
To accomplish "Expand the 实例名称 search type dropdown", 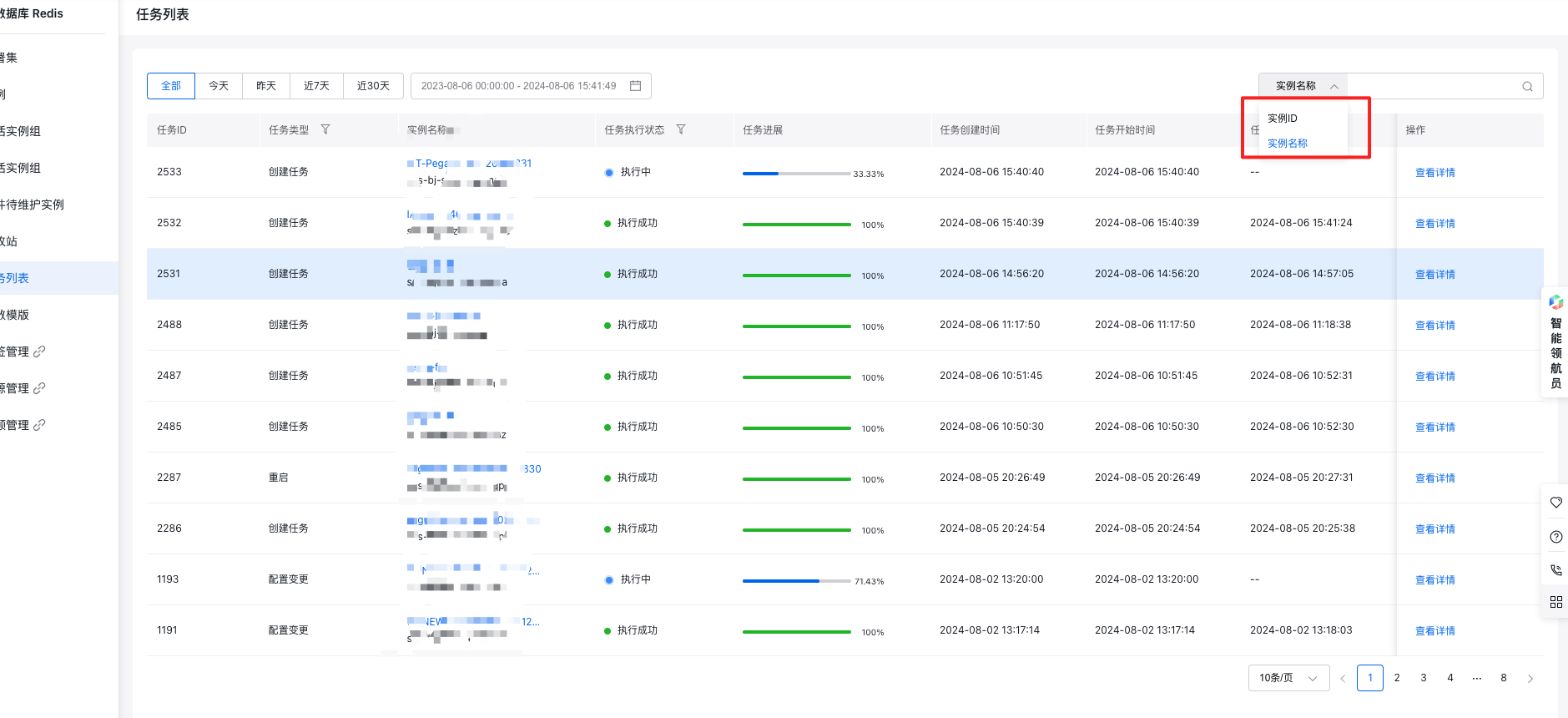I will click(1303, 86).
